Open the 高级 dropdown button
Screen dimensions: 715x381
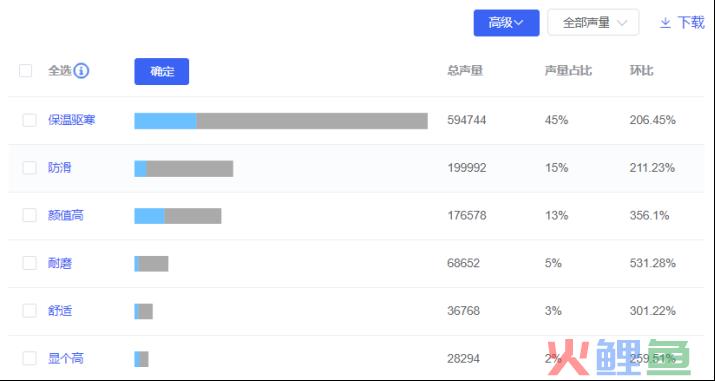click(x=506, y=23)
